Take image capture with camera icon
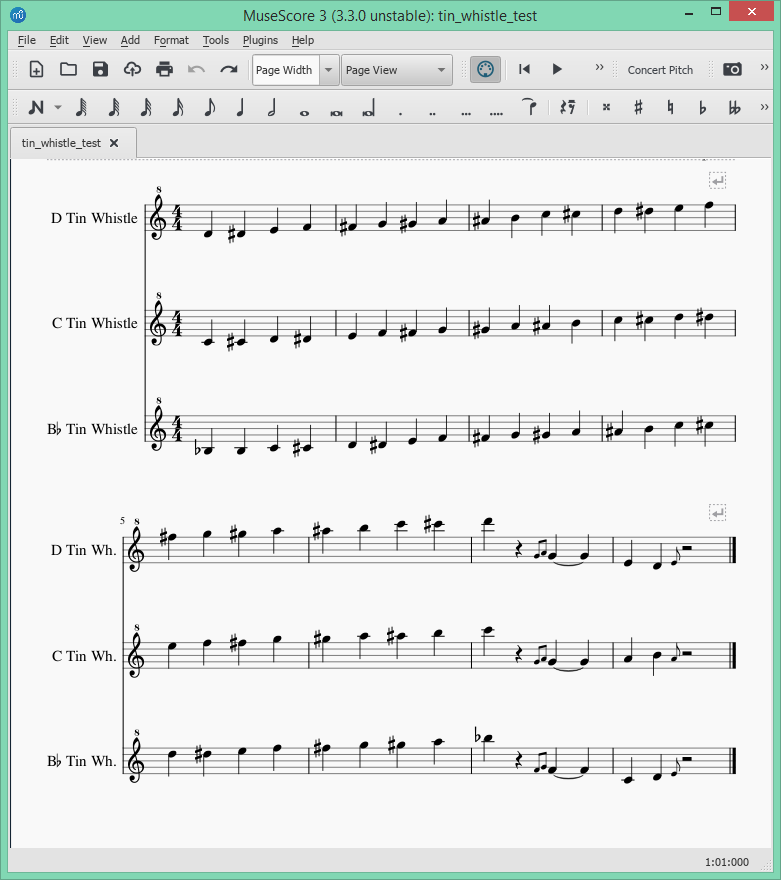The image size is (781, 880). click(732, 70)
